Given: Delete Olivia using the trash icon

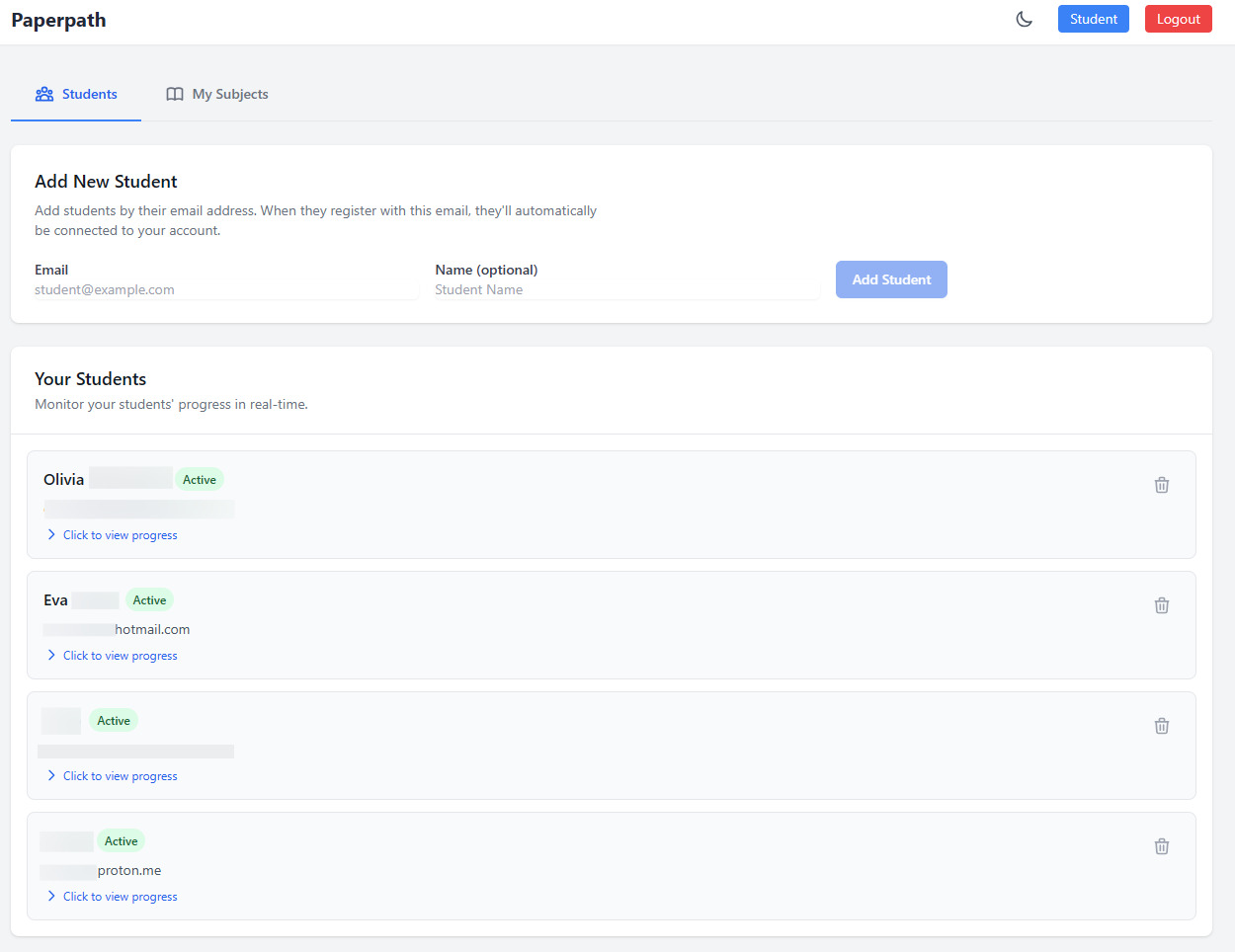Looking at the screenshot, I should click(1161, 485).
